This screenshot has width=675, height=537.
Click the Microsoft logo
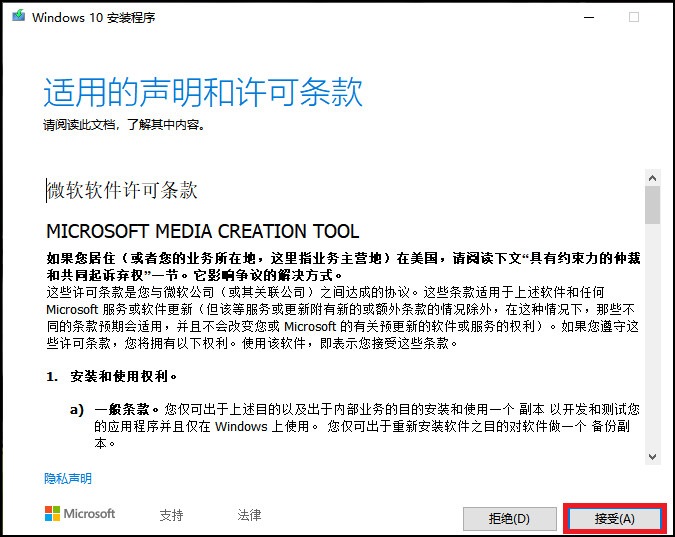click(x=80, y=513)
